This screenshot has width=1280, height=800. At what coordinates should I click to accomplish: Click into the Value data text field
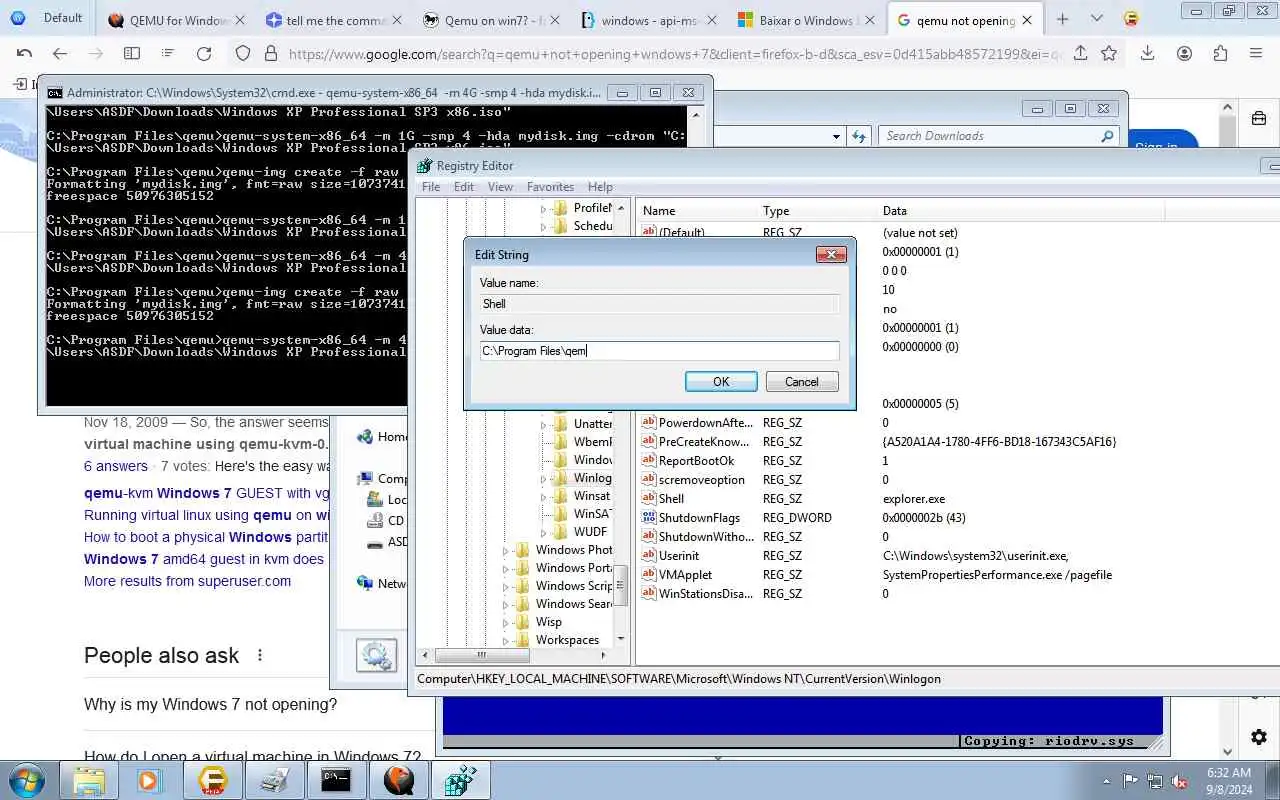(659, 351)
